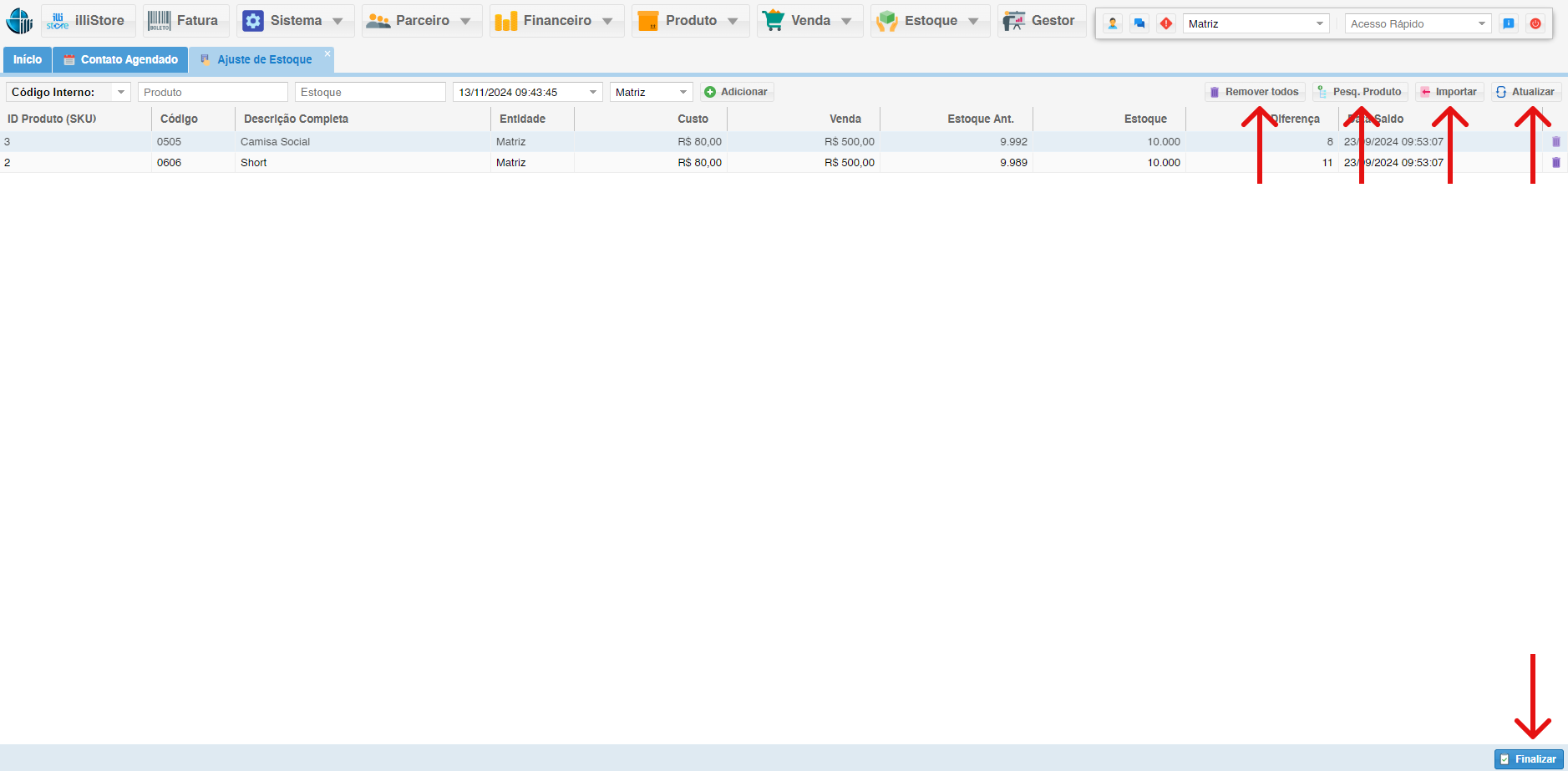Open the chat messages icon
The width and height of the screenshot is (1568, 771).
[1139, 23]
